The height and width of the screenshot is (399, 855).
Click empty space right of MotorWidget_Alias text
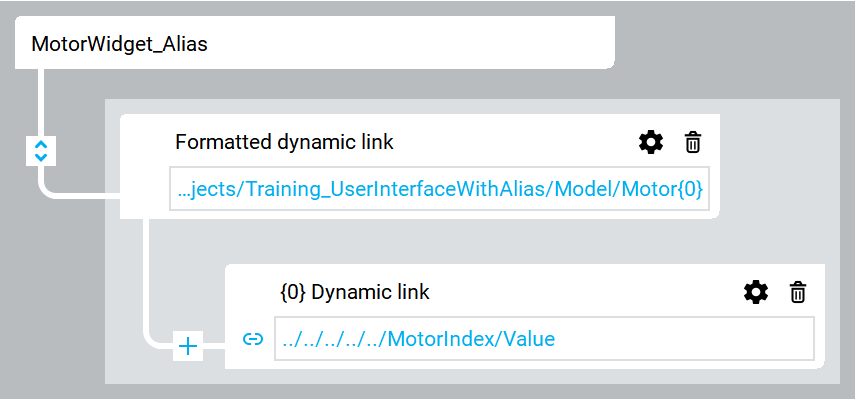[x=409, y=43]
